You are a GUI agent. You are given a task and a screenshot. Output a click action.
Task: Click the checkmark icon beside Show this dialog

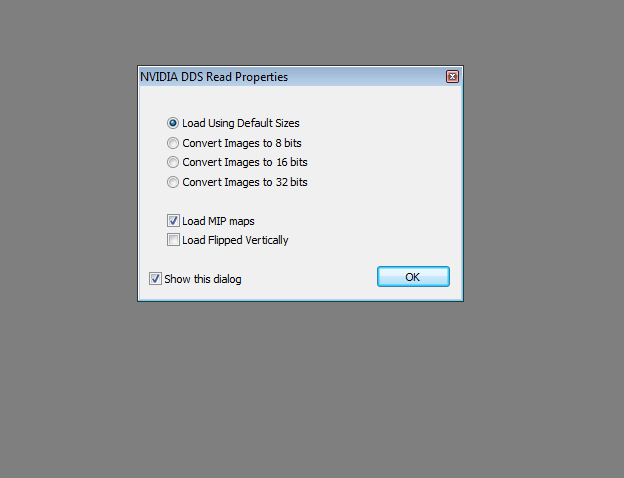[x=155, y=279]
